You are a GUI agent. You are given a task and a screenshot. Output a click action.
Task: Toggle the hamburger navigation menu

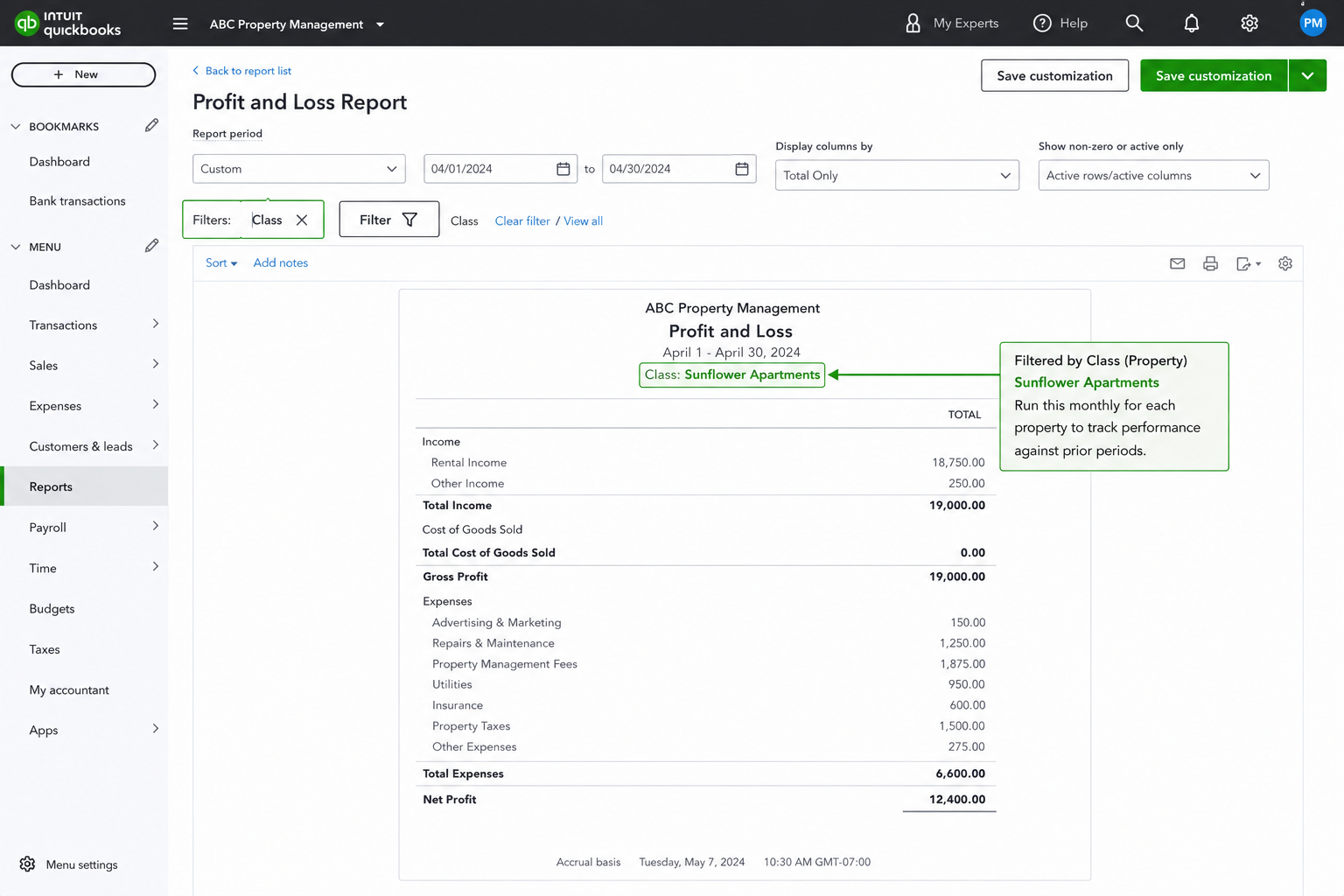(180, 24)
